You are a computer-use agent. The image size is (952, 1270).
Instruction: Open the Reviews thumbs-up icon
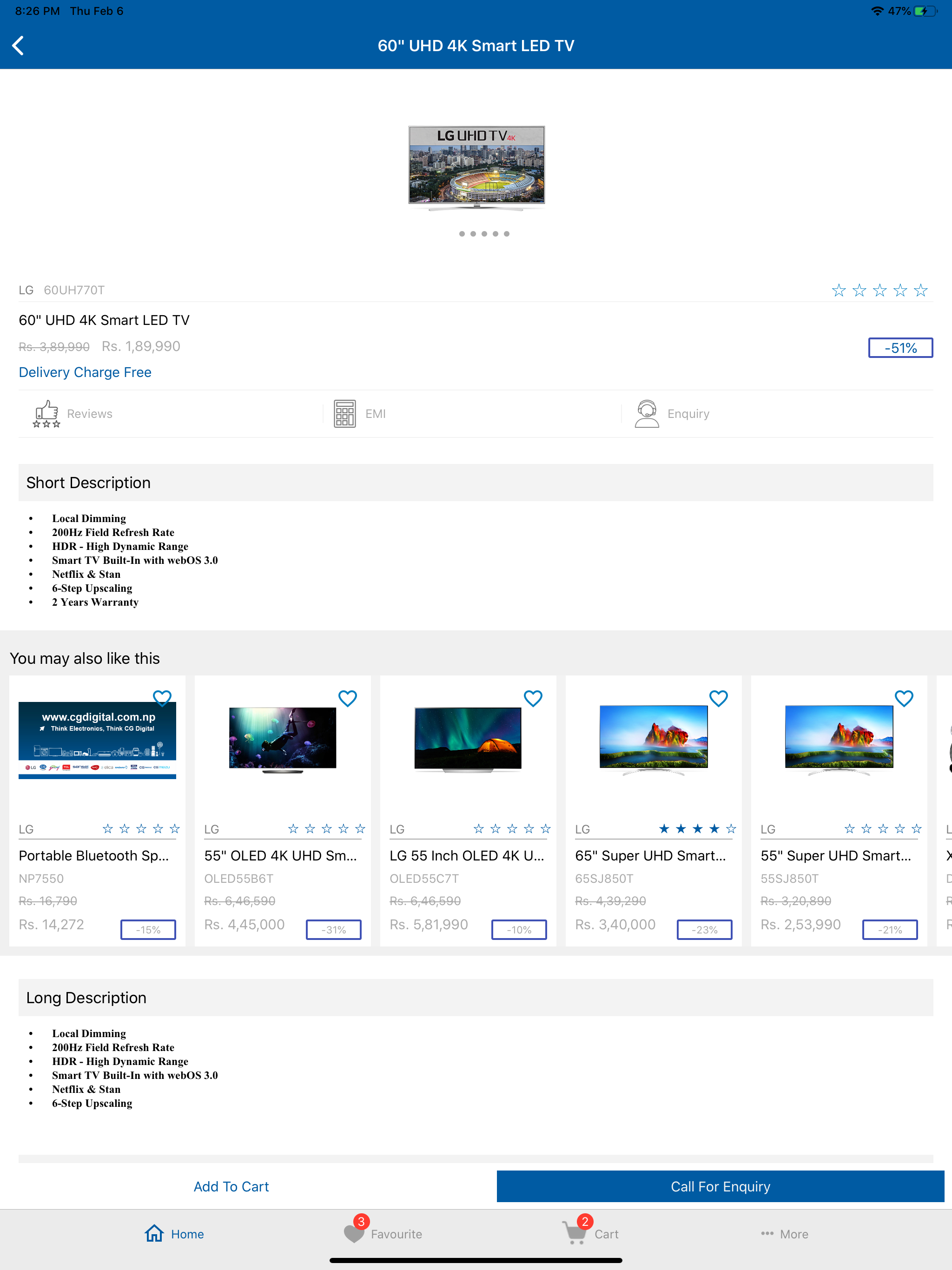pyautogui.click(x=46, y=414)
